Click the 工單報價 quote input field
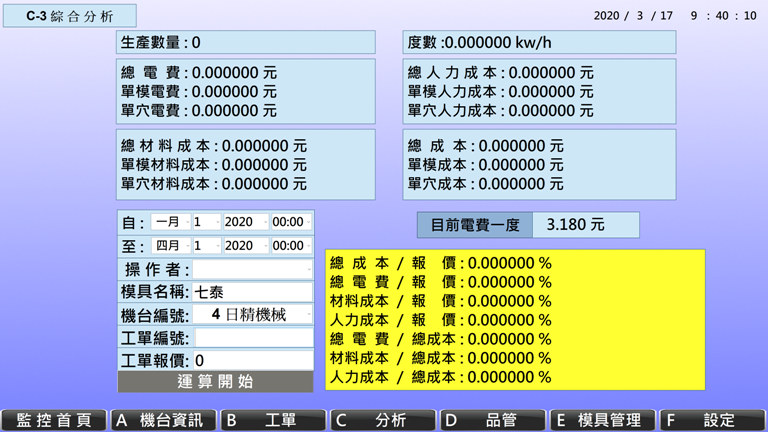The width and height of the screenshot is (768, 432). 252,360
